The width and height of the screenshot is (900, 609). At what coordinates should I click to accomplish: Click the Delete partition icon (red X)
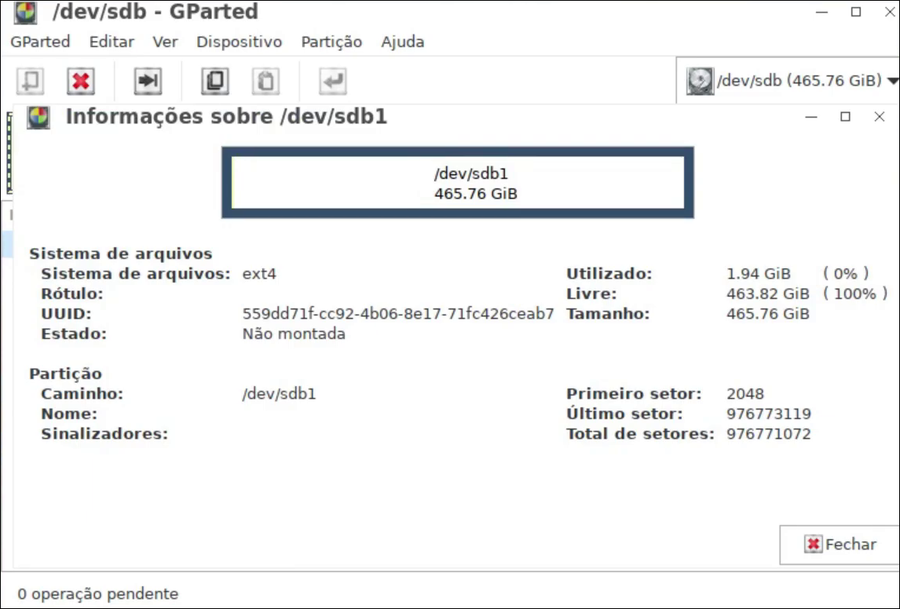[81, 81]
